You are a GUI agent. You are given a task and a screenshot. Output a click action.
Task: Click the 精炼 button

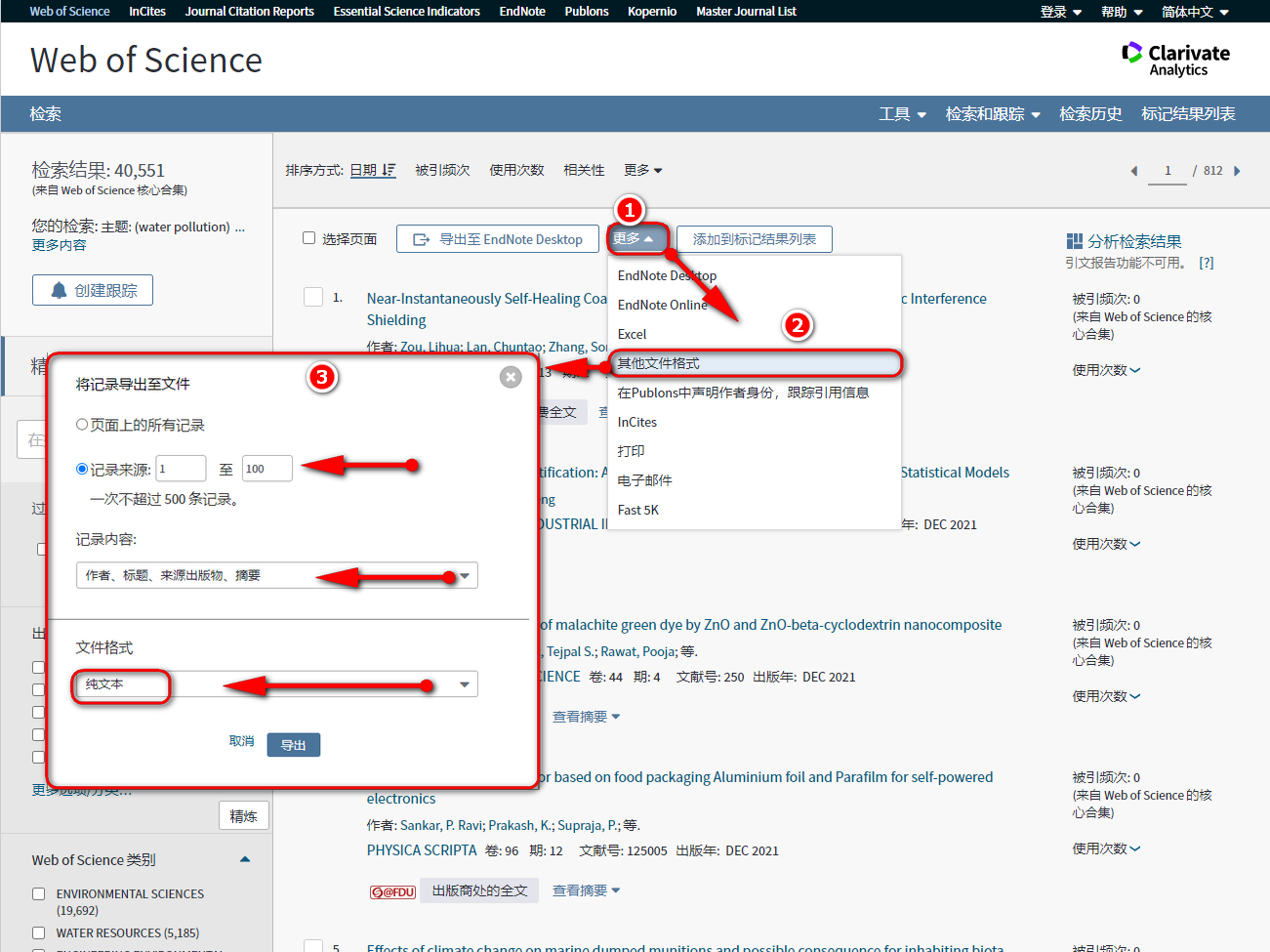pyautogui.click(x=243, y=816)
